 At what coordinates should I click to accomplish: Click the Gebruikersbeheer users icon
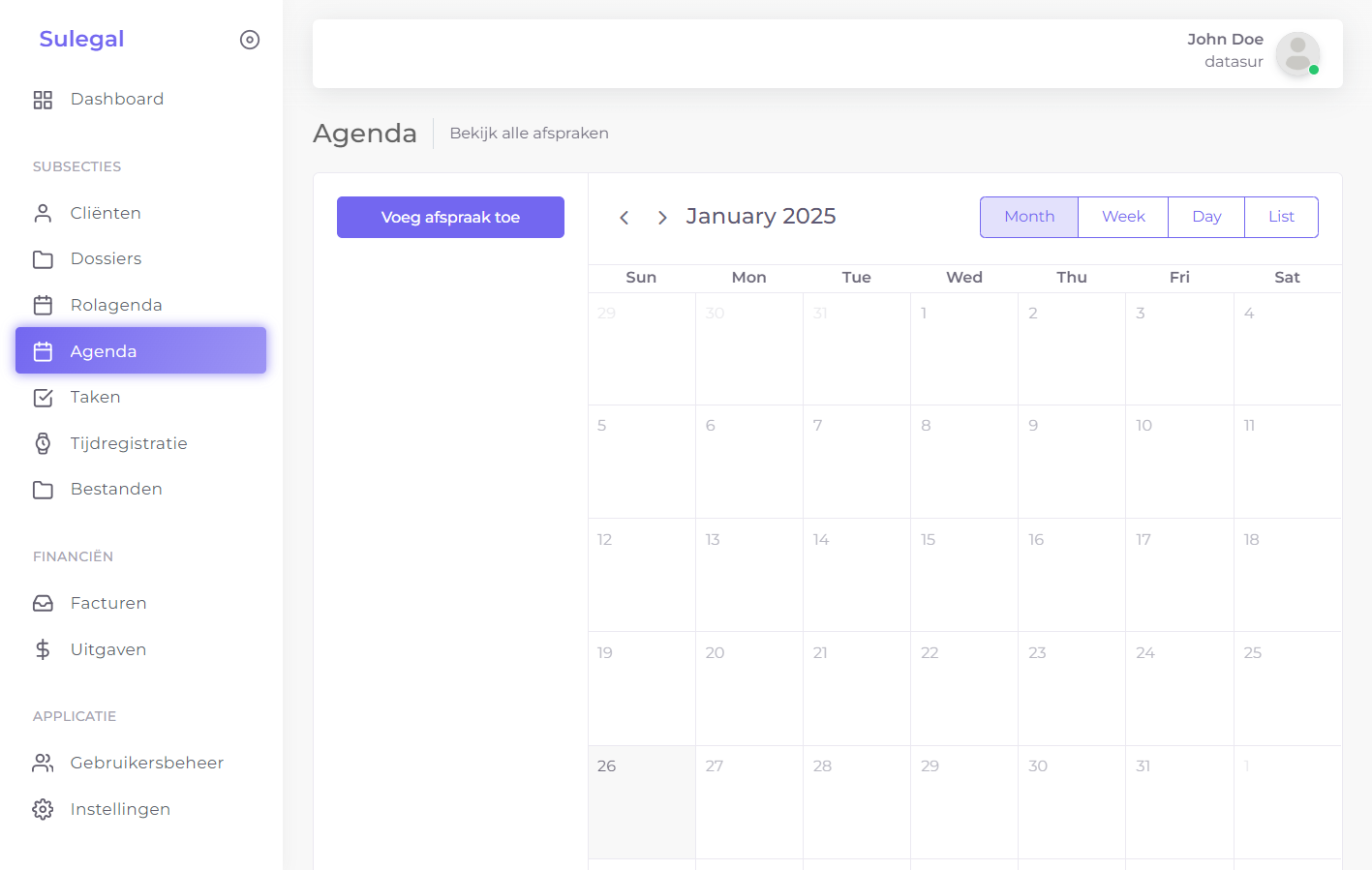[x=43, y=764]
